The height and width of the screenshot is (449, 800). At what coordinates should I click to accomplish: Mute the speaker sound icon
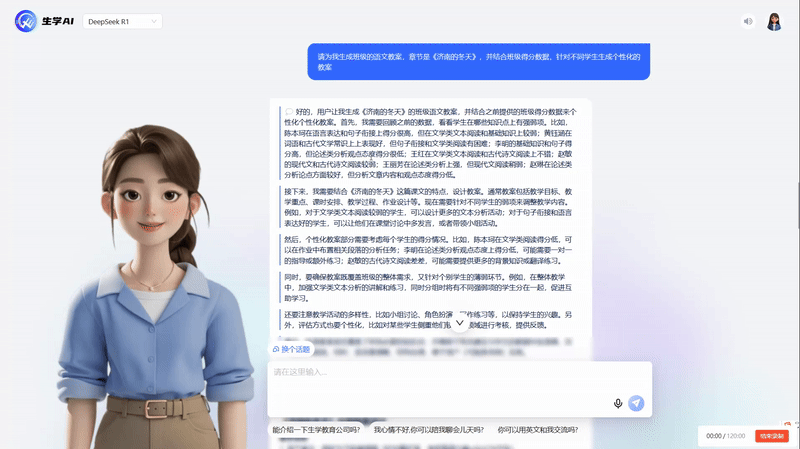(x=747, y=21)
